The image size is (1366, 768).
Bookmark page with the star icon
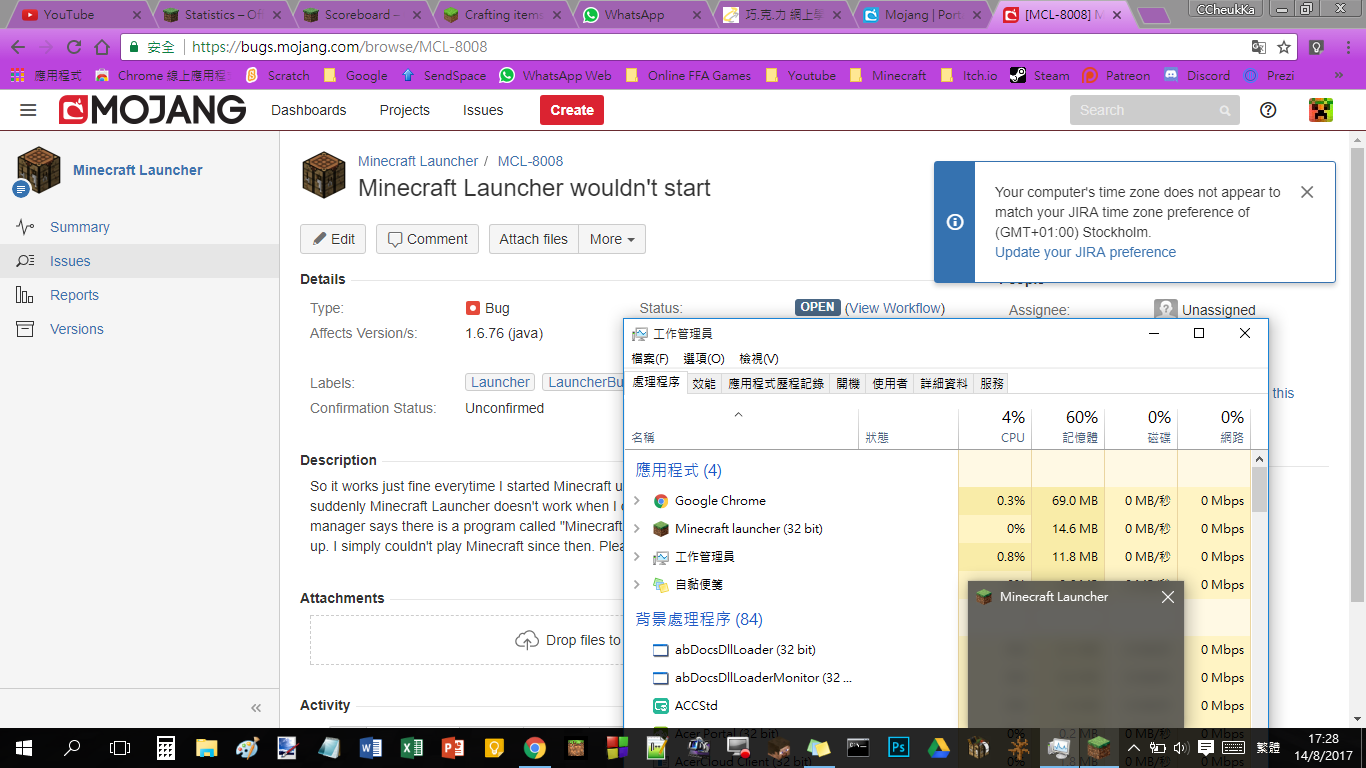pyautogui.click(x=1284, y=47)
